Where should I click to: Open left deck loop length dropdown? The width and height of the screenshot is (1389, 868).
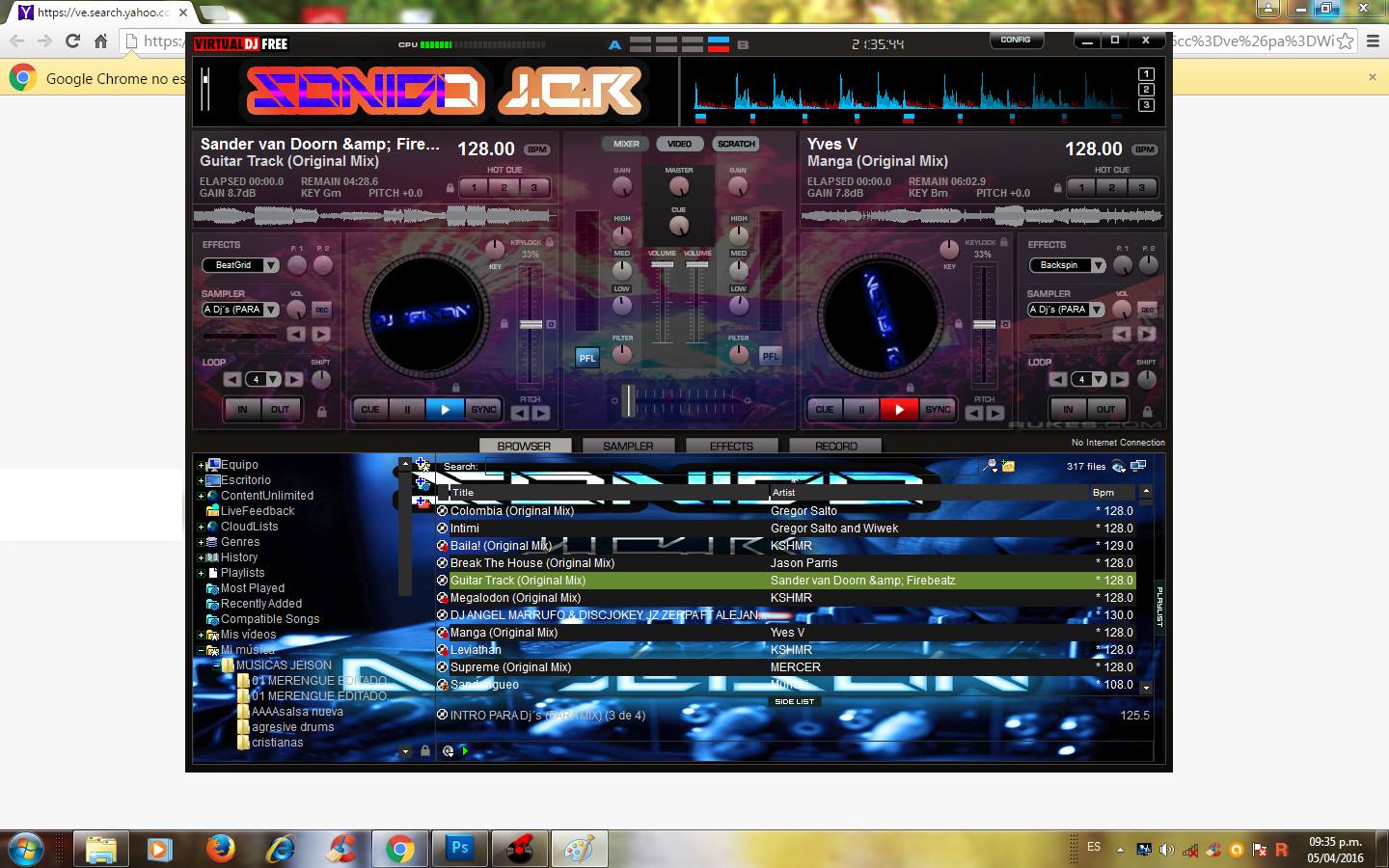(x=274, y=380)
